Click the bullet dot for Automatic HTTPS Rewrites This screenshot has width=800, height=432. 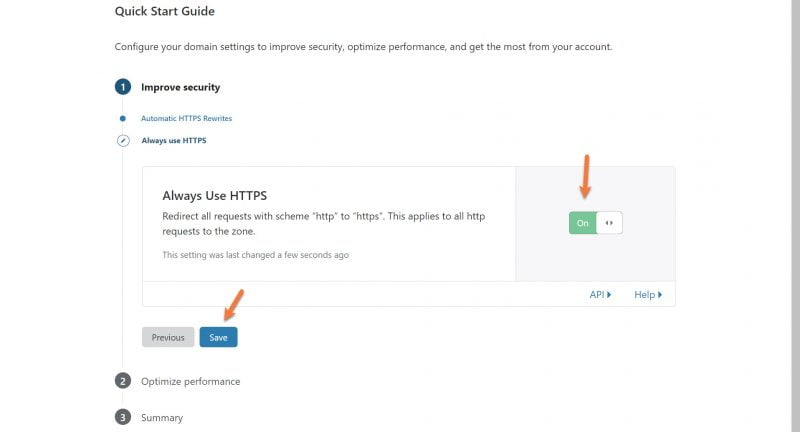(x=122, y=118)
